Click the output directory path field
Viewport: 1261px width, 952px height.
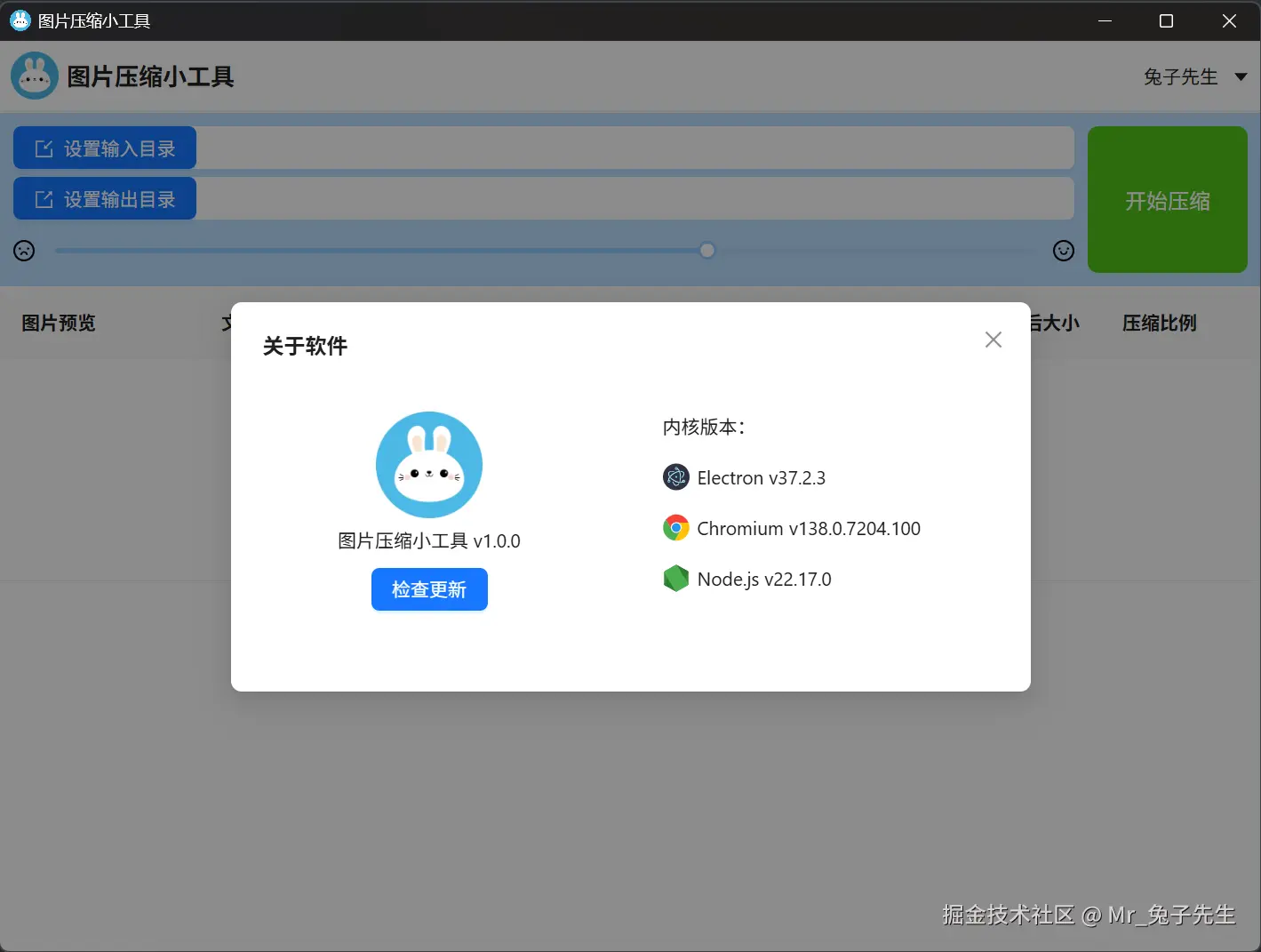[x=635, y=198]
